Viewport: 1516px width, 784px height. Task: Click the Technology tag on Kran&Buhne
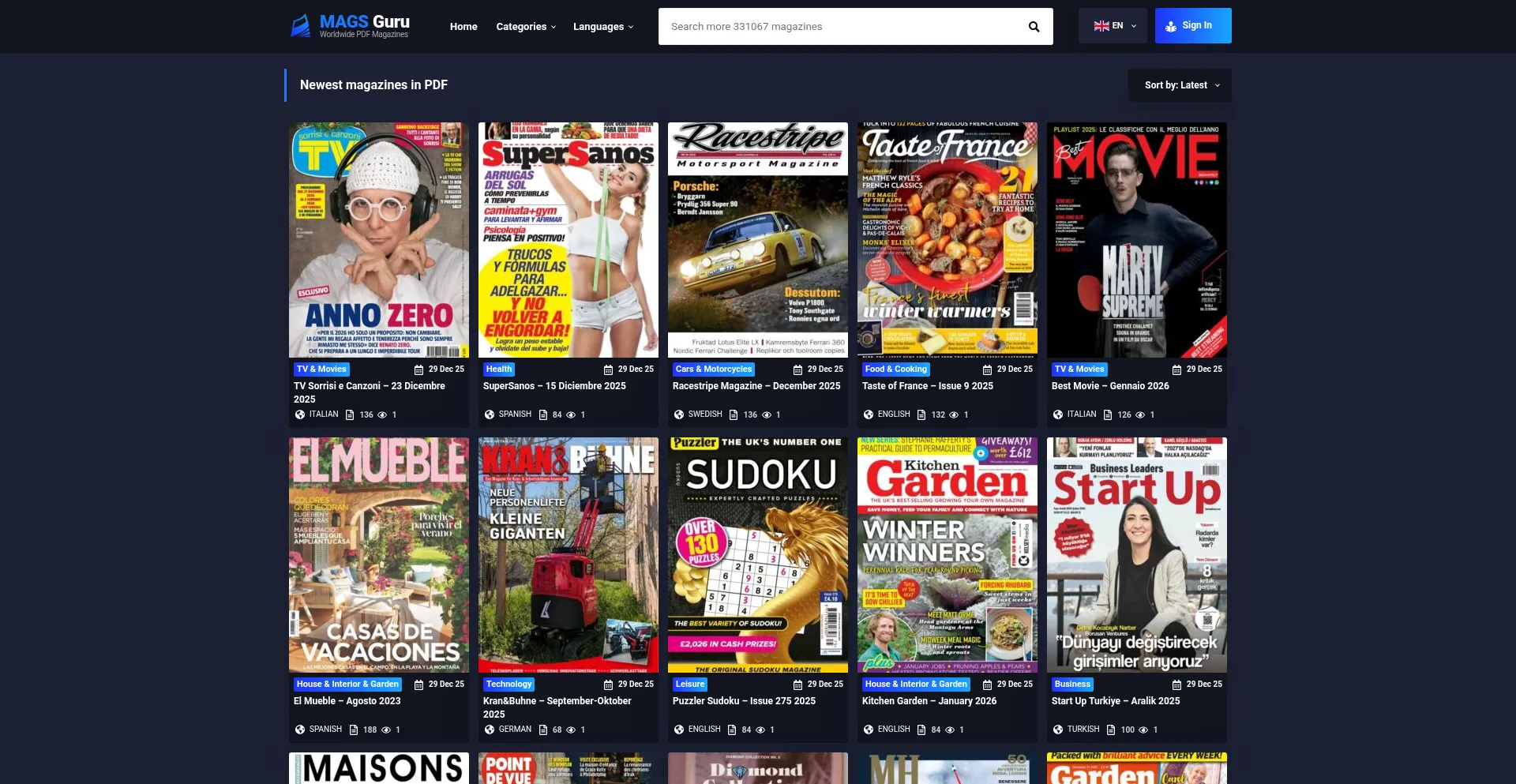pos(508,685)
